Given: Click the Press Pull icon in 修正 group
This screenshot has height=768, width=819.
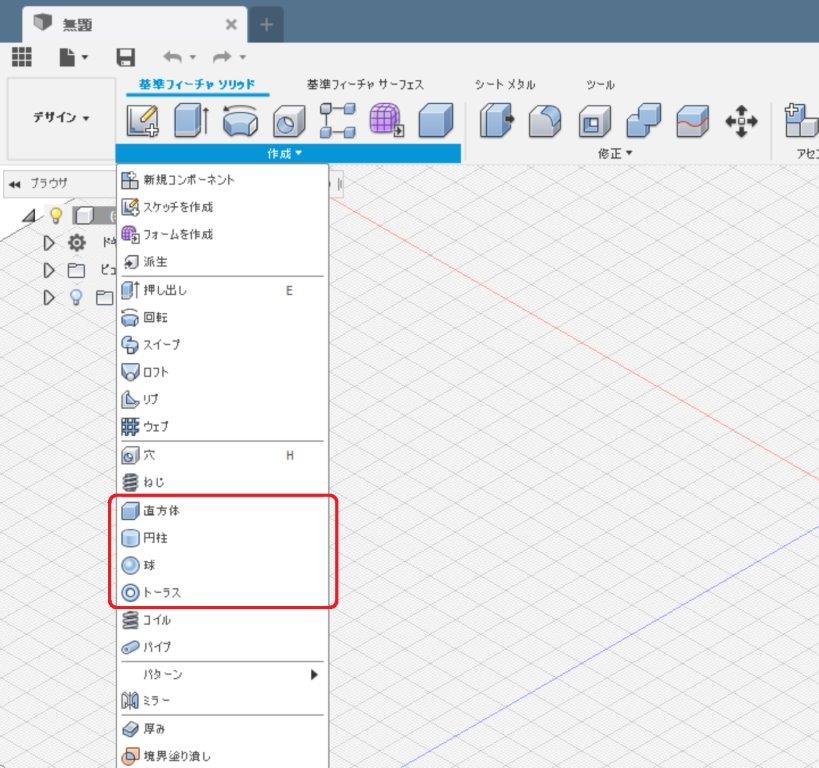Looking at the screenshot, I should (495, 121).
